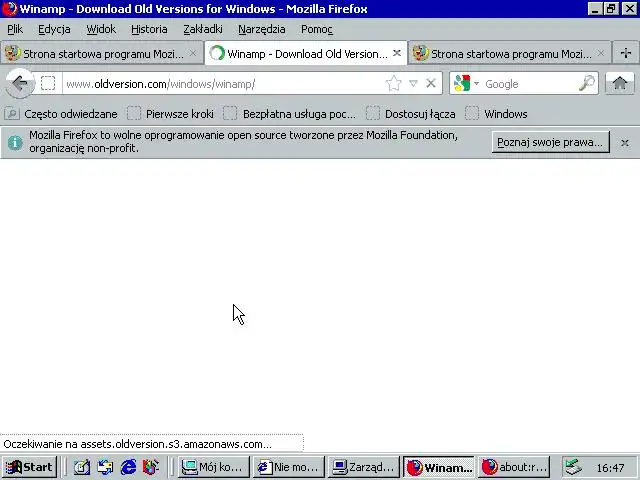Click the first Quick Launch icon next to Start

pyautogui.click(x=82, y=467)
